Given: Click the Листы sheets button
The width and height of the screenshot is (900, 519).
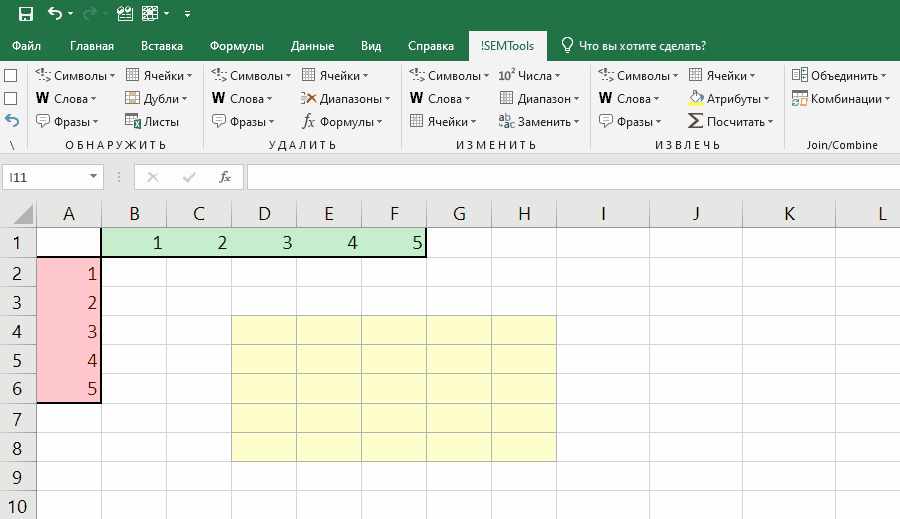Looking at the screenshot, I should pos(152,122).
